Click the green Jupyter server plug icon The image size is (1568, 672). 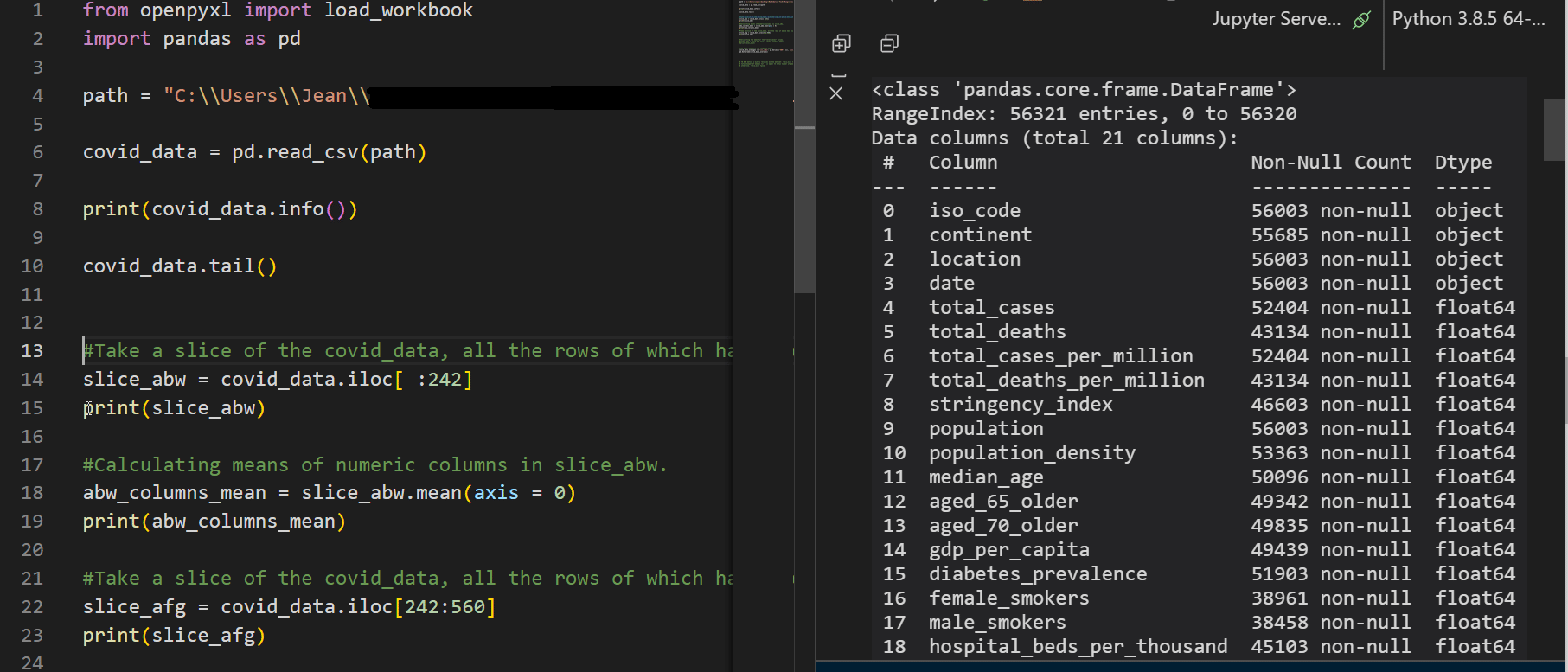(1361, 19)
